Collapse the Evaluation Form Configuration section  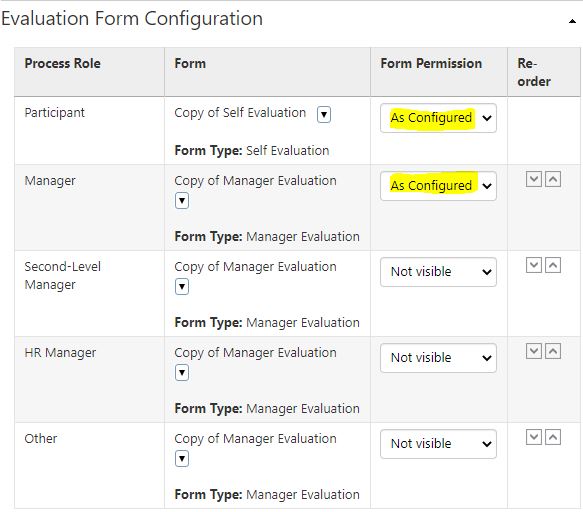coord(572,22)
